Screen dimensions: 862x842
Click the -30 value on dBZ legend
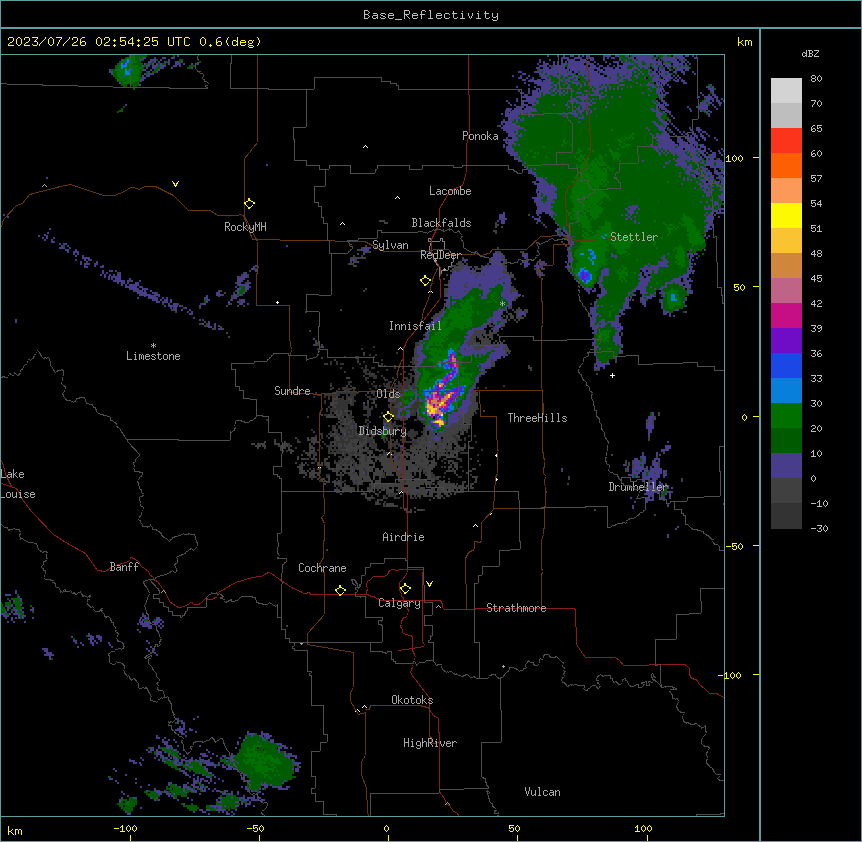(x=819, y=528)
